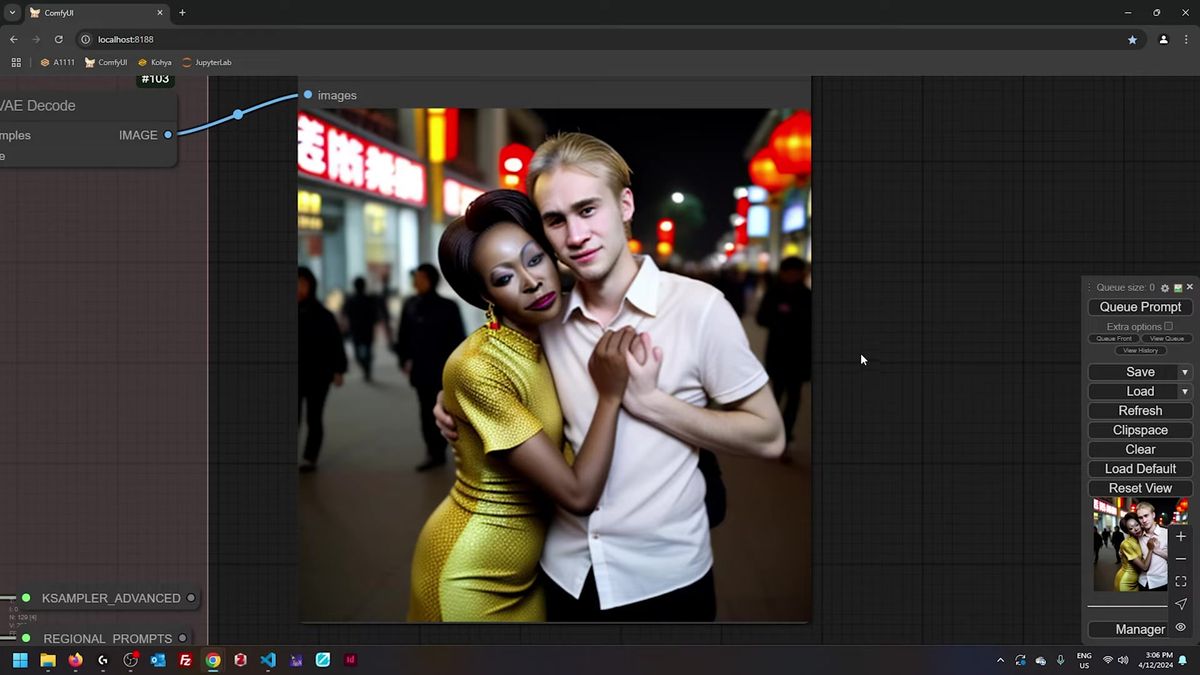The image size is (1200, 675).
Task: Show hidden system tray icons
Action: [x=1000, y=660]
